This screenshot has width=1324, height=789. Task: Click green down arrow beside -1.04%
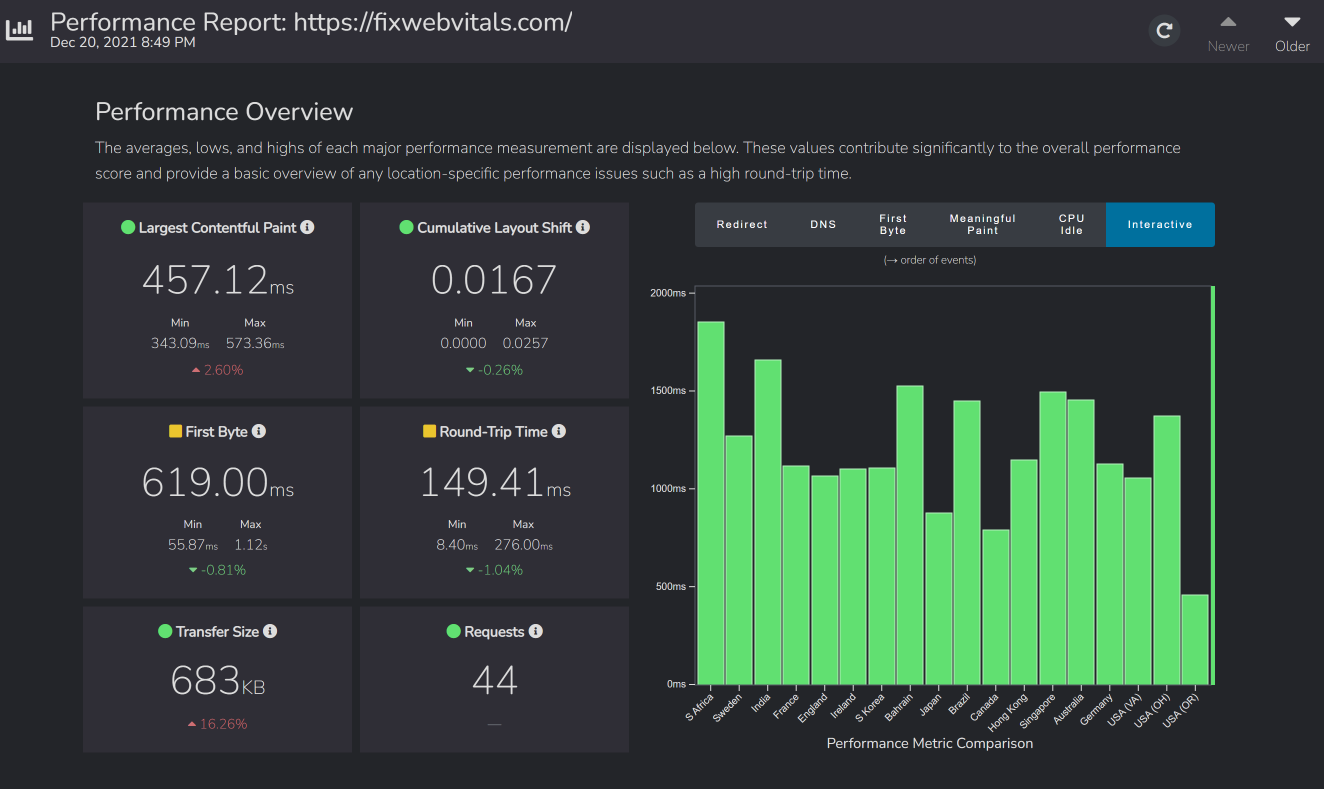tap(470, 570)
